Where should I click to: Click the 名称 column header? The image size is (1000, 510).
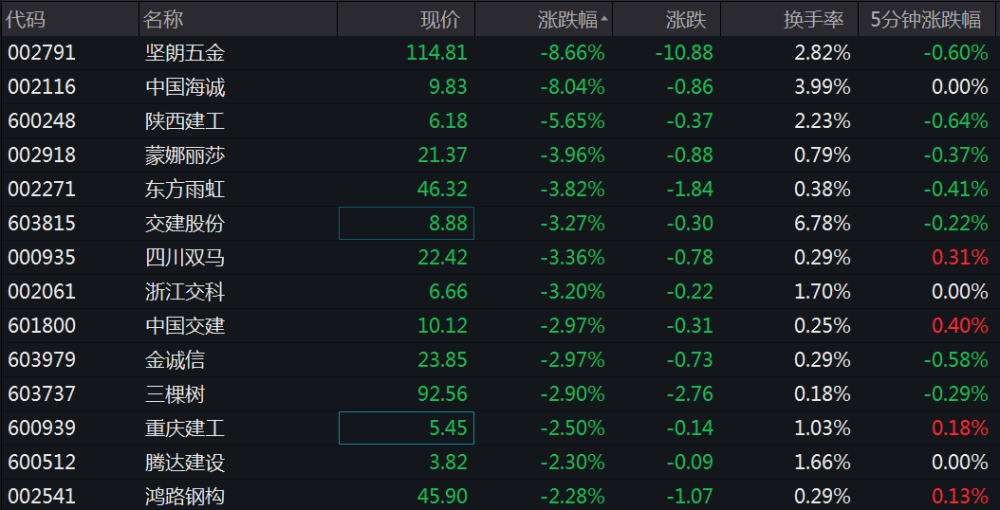click(163, 19)
